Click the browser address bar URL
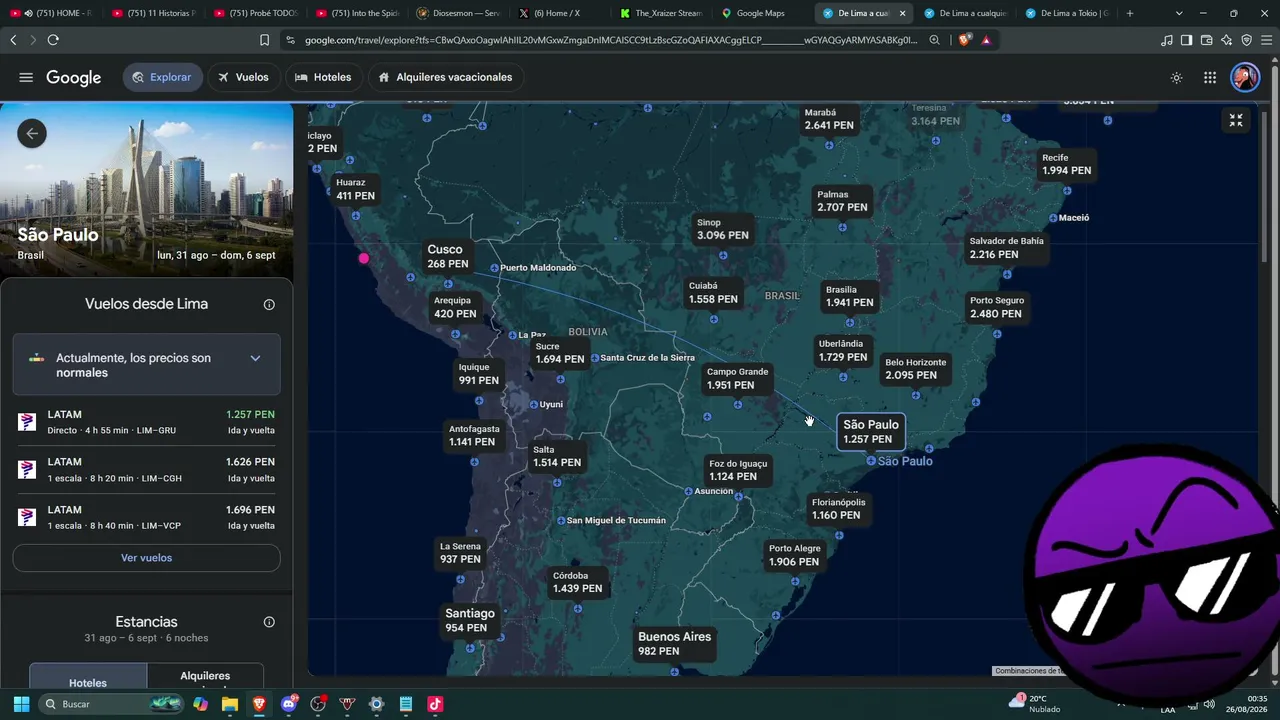 pyautogui.click(x=610, y=40)
